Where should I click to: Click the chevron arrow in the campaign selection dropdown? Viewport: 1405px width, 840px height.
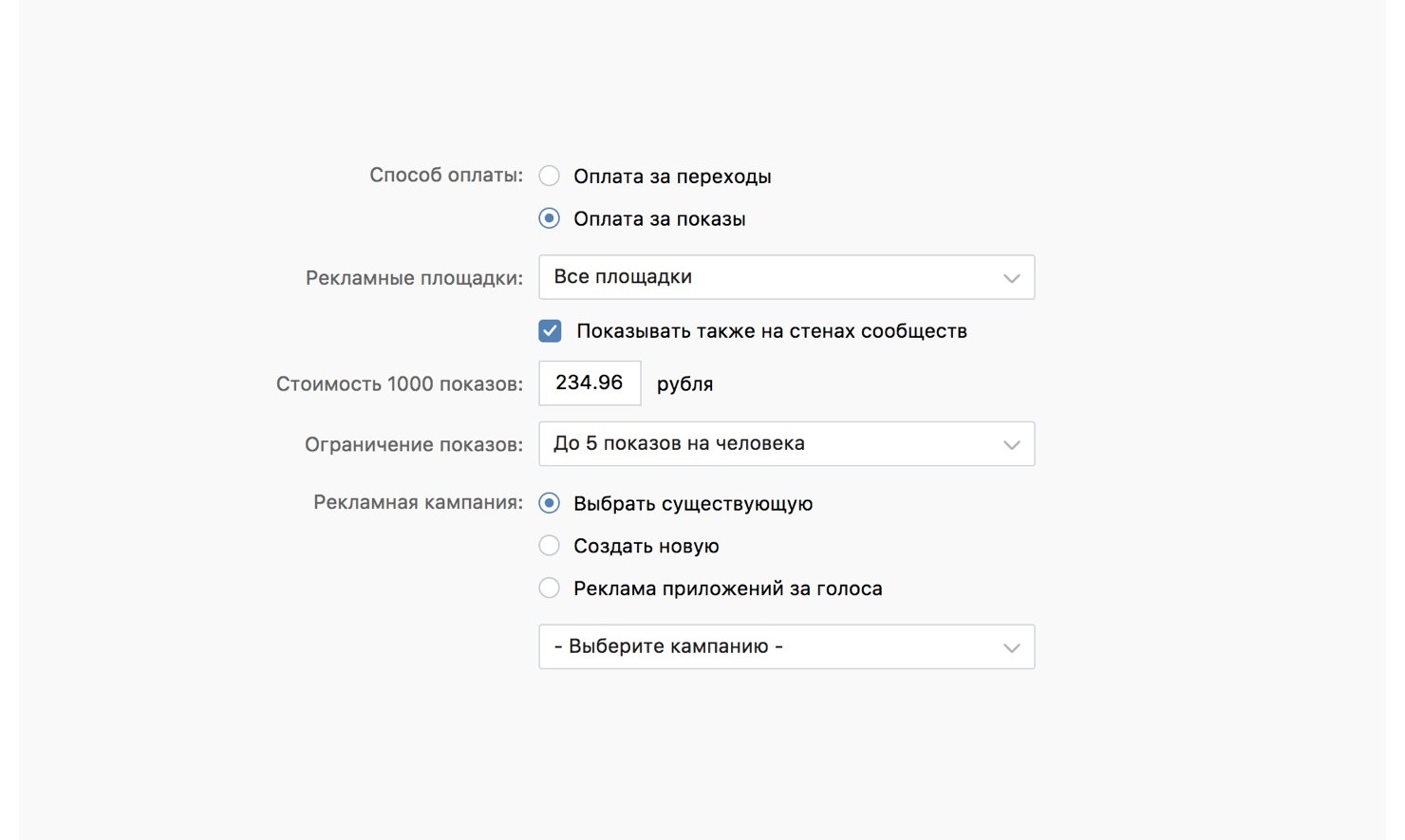click(x=1011, y=648)
